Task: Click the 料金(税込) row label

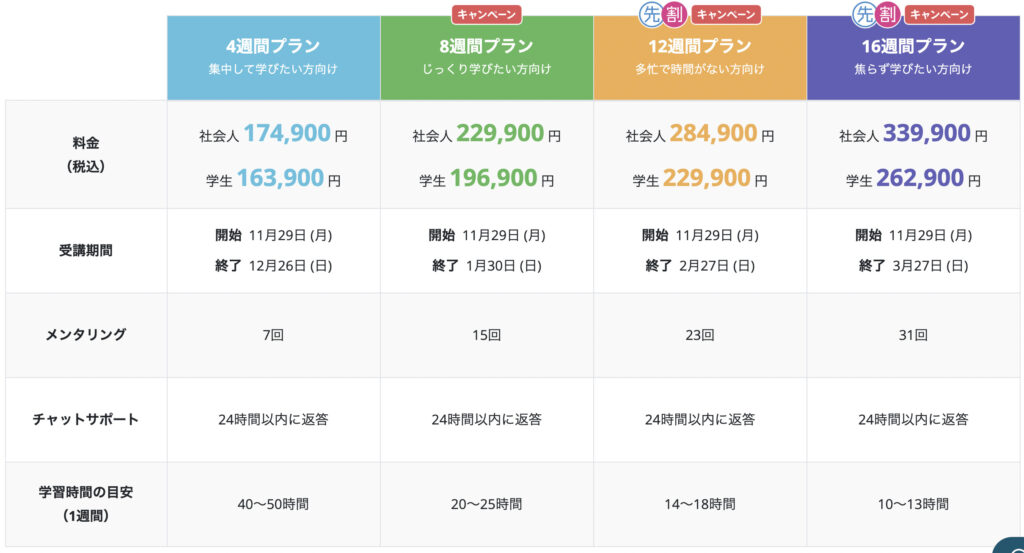Action: click(86, 155)
